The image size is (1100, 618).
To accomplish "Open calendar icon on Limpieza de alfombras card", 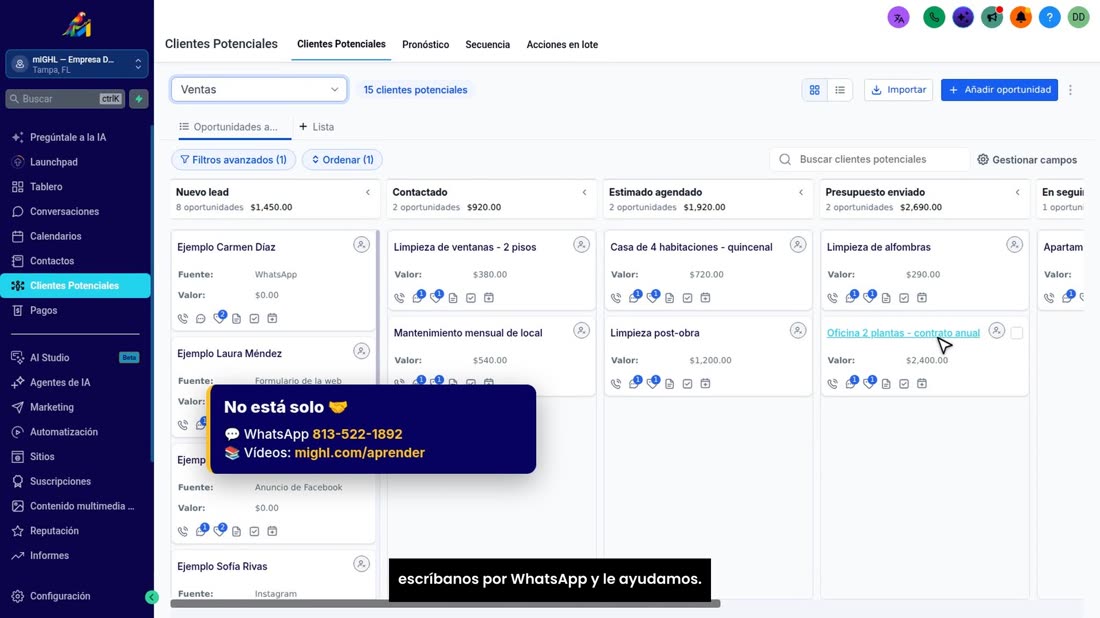I will point(922,298).
